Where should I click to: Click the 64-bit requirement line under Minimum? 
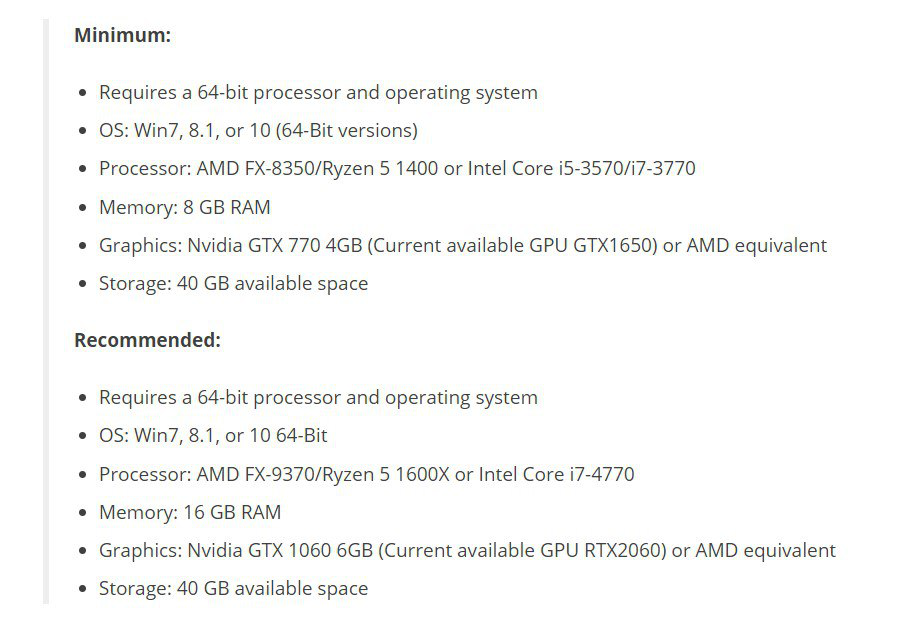click(318, 93)
